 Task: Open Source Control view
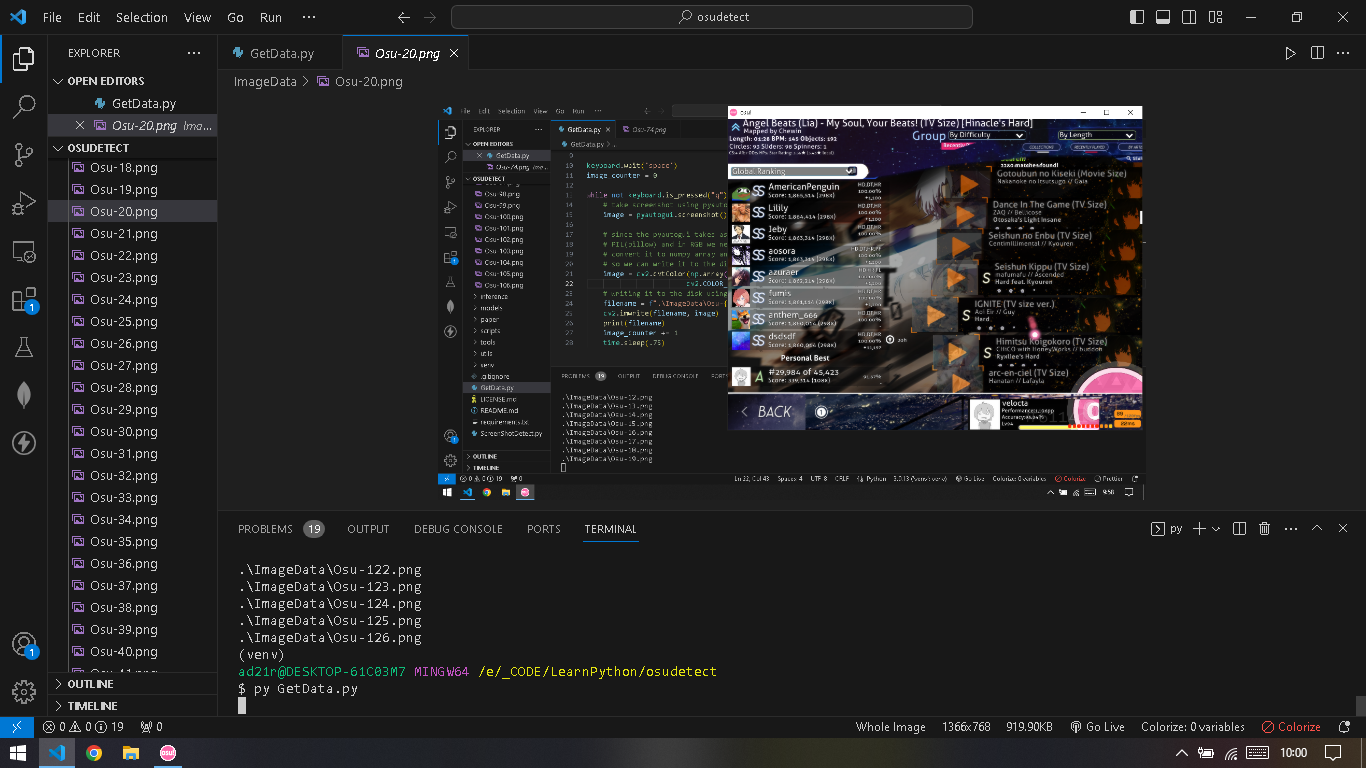click(24, 154)
